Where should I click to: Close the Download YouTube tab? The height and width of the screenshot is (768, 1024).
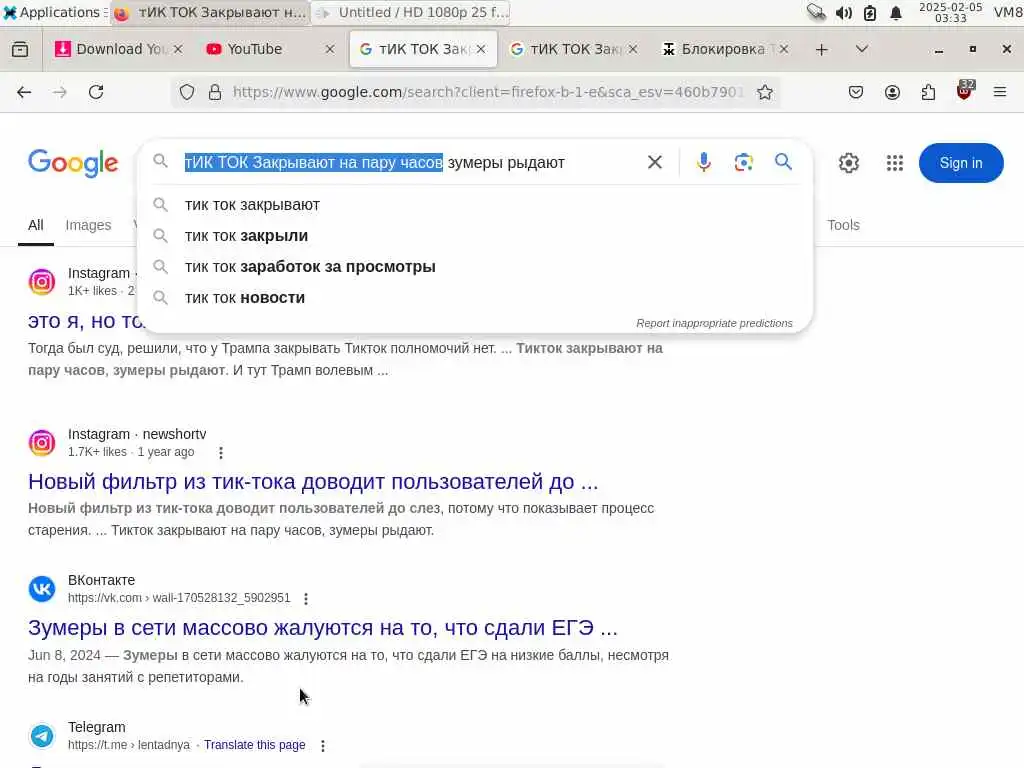click(x=178, y=50)
